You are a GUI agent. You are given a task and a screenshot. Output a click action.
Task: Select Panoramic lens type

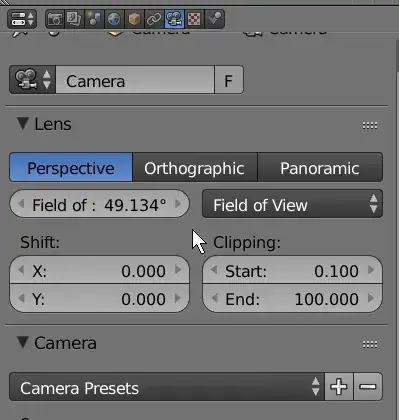tap(320, 167)
